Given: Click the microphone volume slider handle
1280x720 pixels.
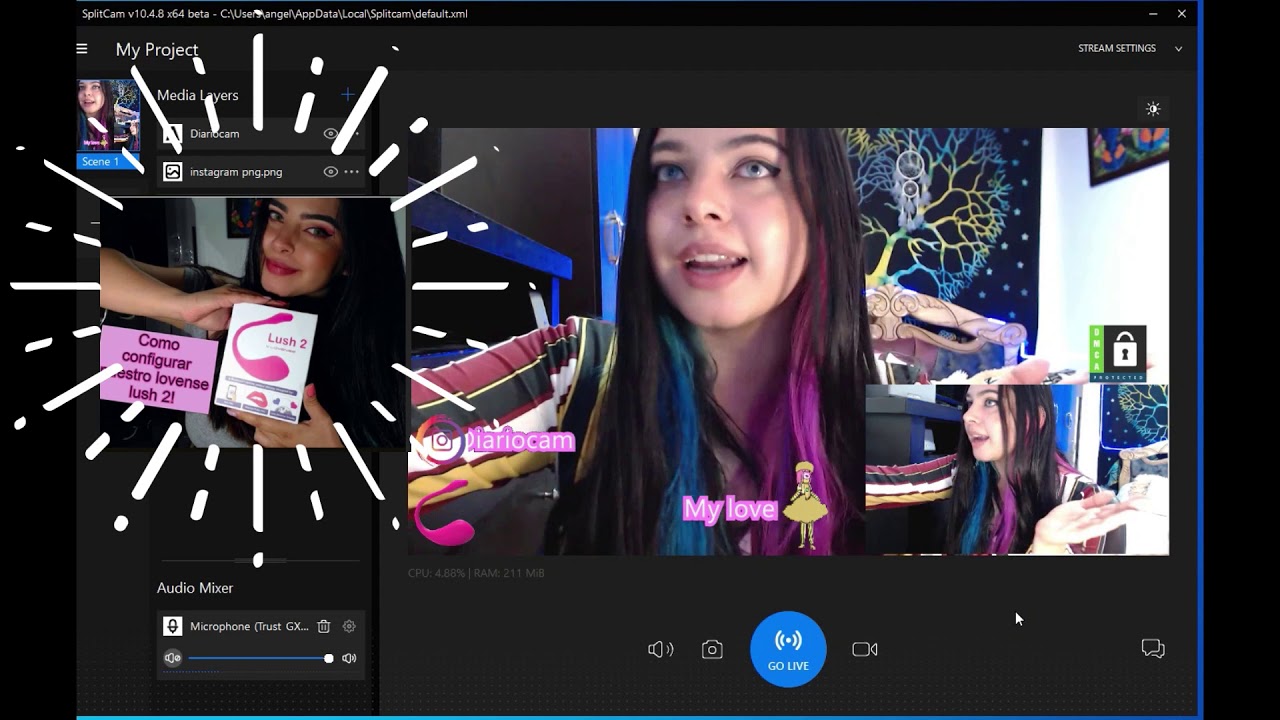Looking at the screenshot, I should [328, 658].
